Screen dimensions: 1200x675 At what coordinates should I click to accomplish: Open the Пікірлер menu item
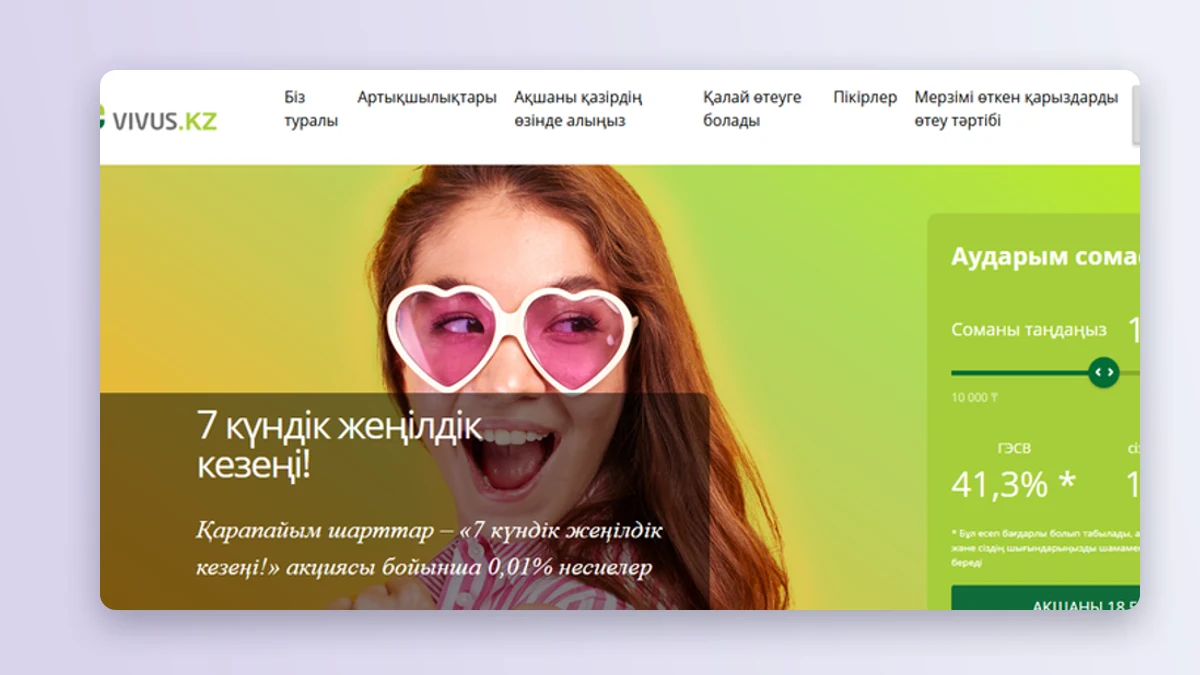(x=865, y=97)
